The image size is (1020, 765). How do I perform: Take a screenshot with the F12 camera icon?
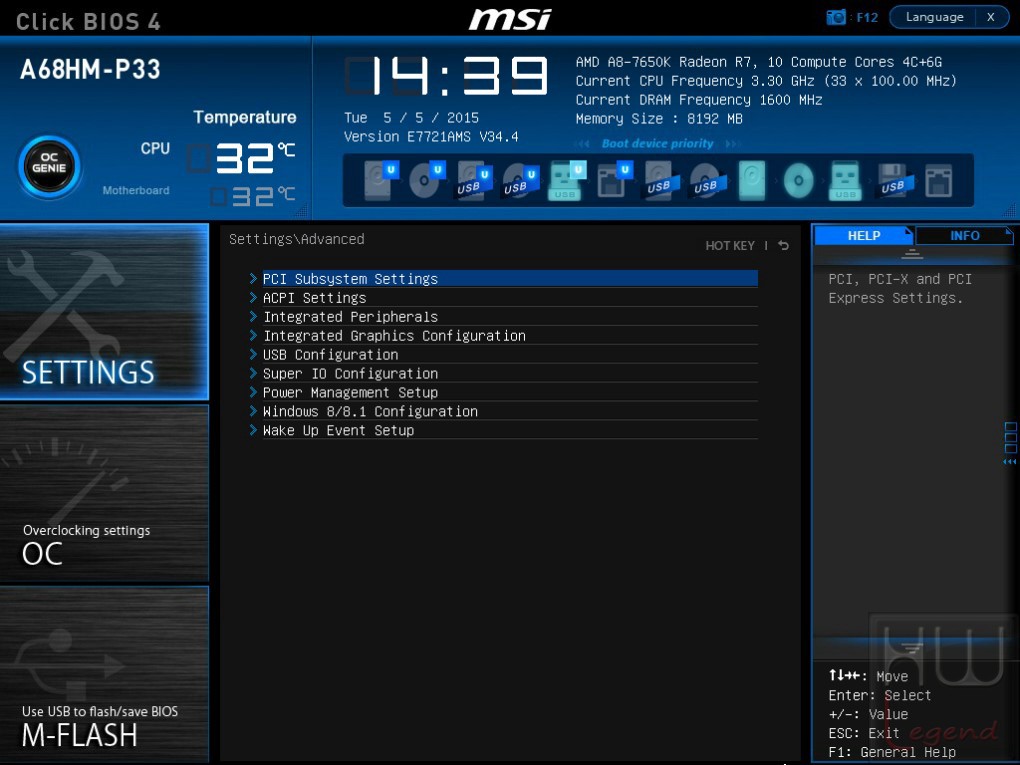tap(836, 18)
